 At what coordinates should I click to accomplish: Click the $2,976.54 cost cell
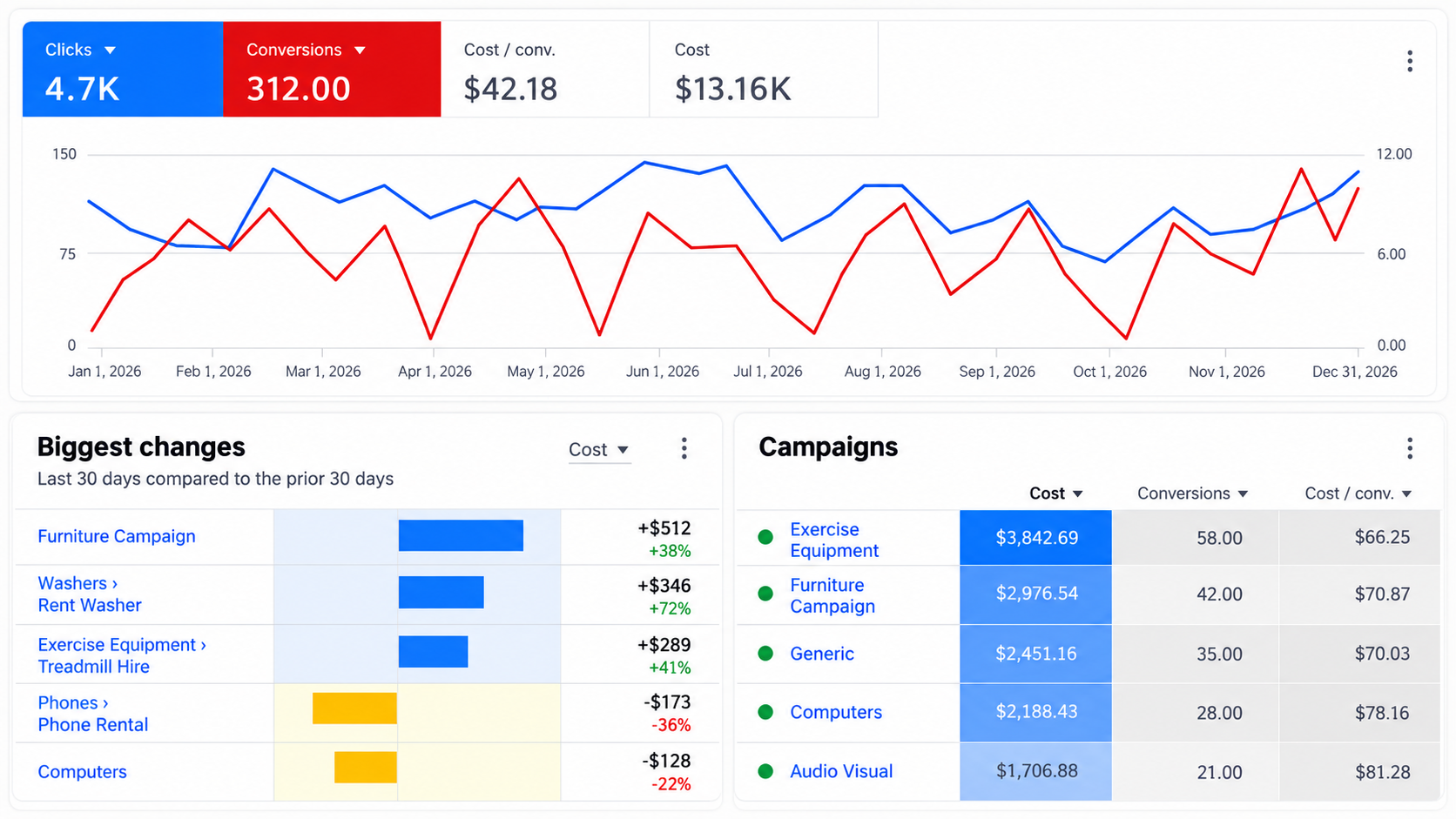tap(1035, 594)
